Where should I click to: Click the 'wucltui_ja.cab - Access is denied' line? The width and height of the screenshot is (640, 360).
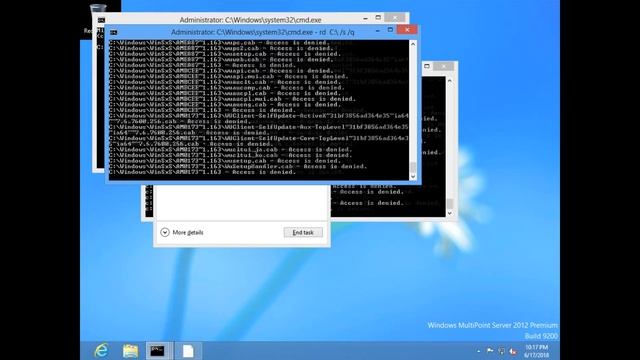[x=230, y=149]
